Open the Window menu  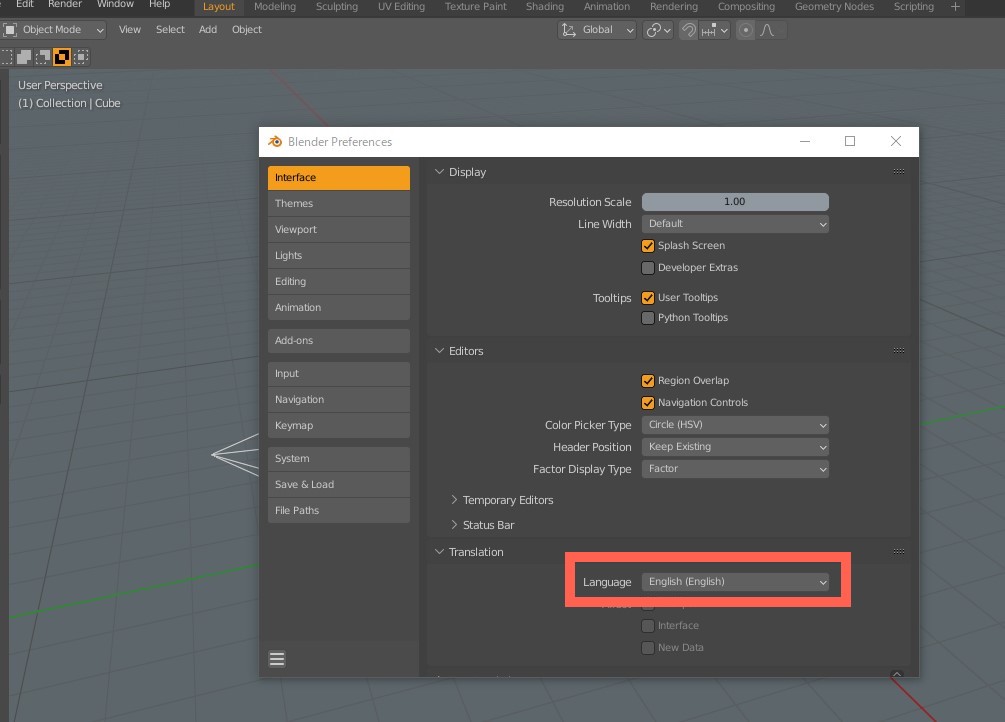coord(115,4)
